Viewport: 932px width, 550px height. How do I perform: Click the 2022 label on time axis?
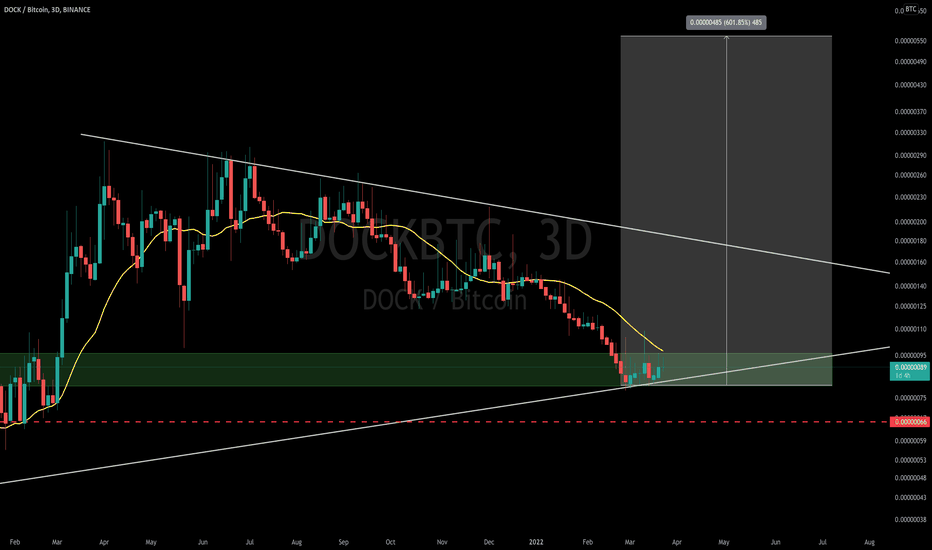point(536,542)
